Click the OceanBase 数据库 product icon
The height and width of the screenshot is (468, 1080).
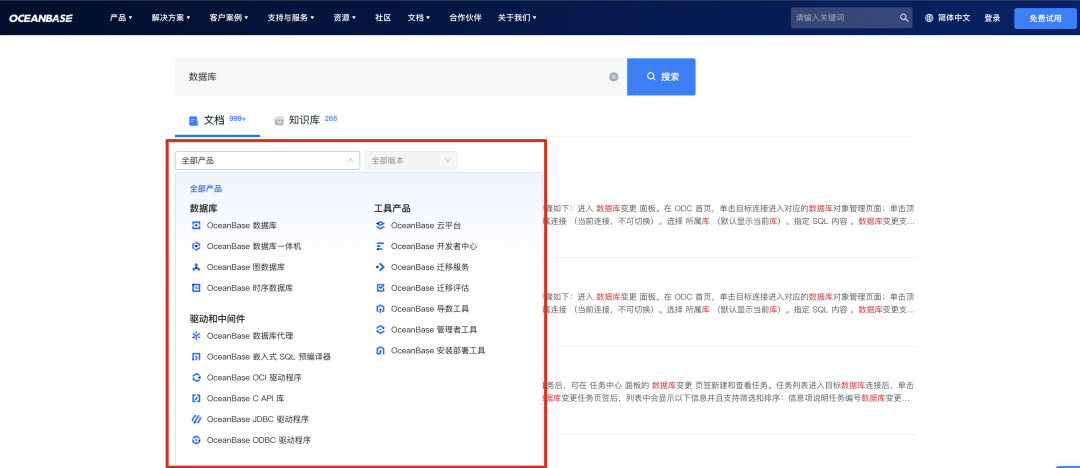196,225
